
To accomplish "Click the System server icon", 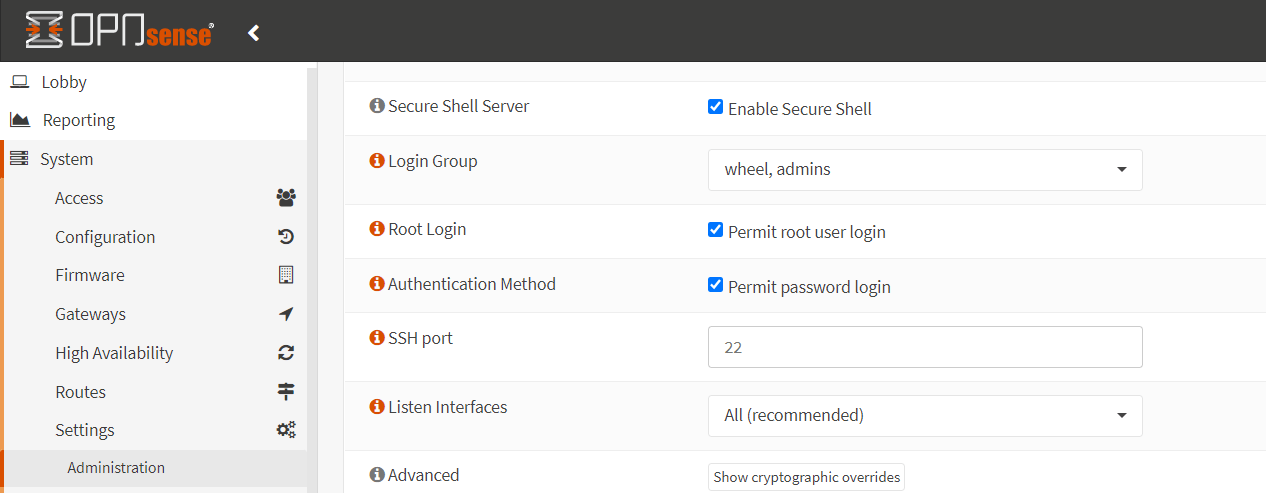I will 19,158.
